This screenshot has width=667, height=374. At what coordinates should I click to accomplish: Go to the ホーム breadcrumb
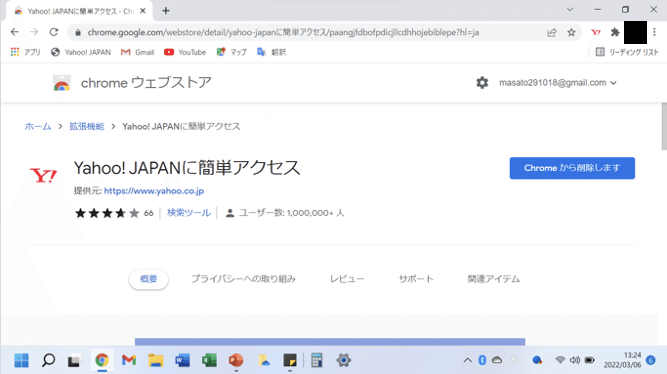38,126
